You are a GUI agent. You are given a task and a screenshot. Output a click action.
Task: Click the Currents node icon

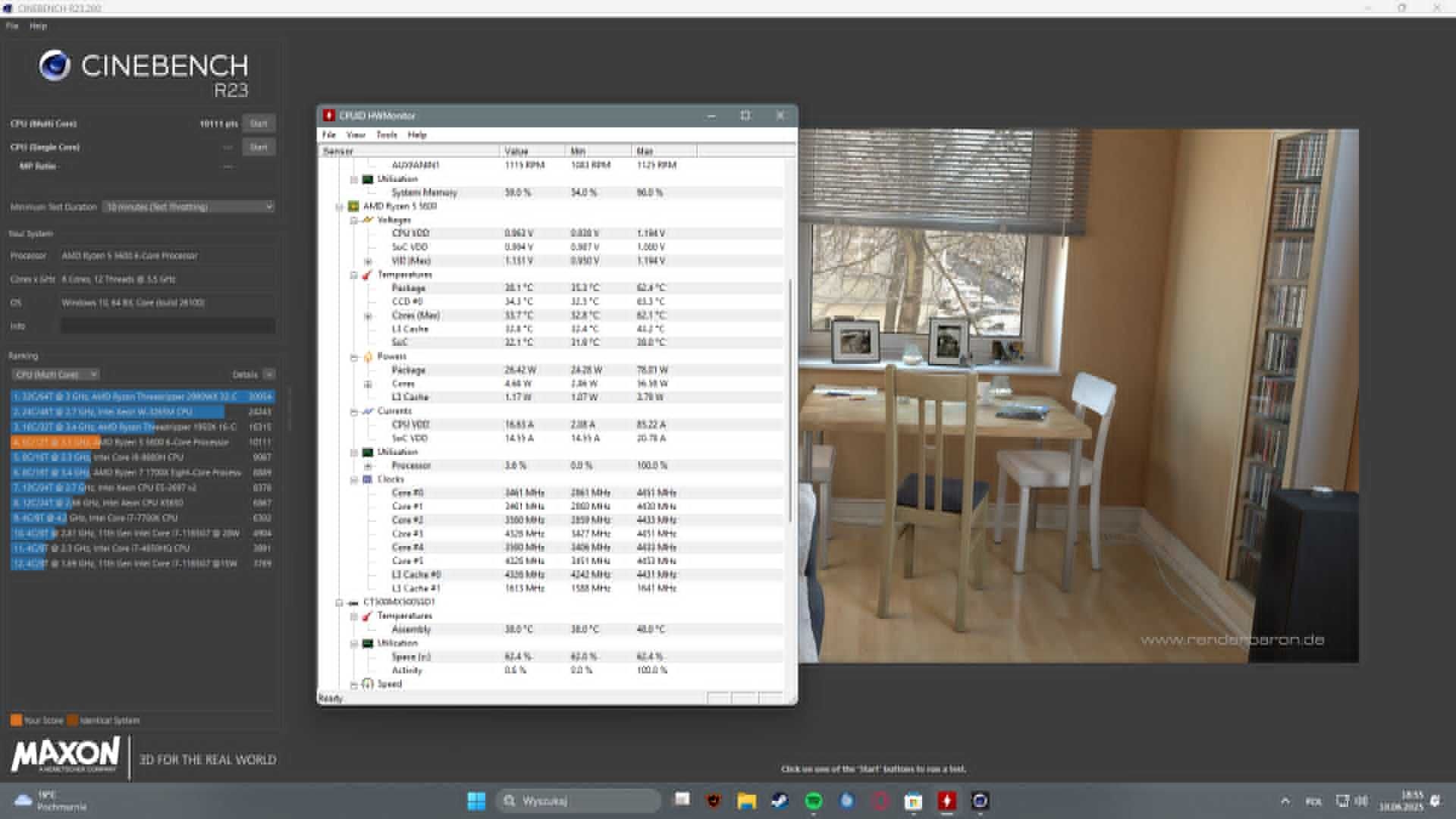pos(368,411)
